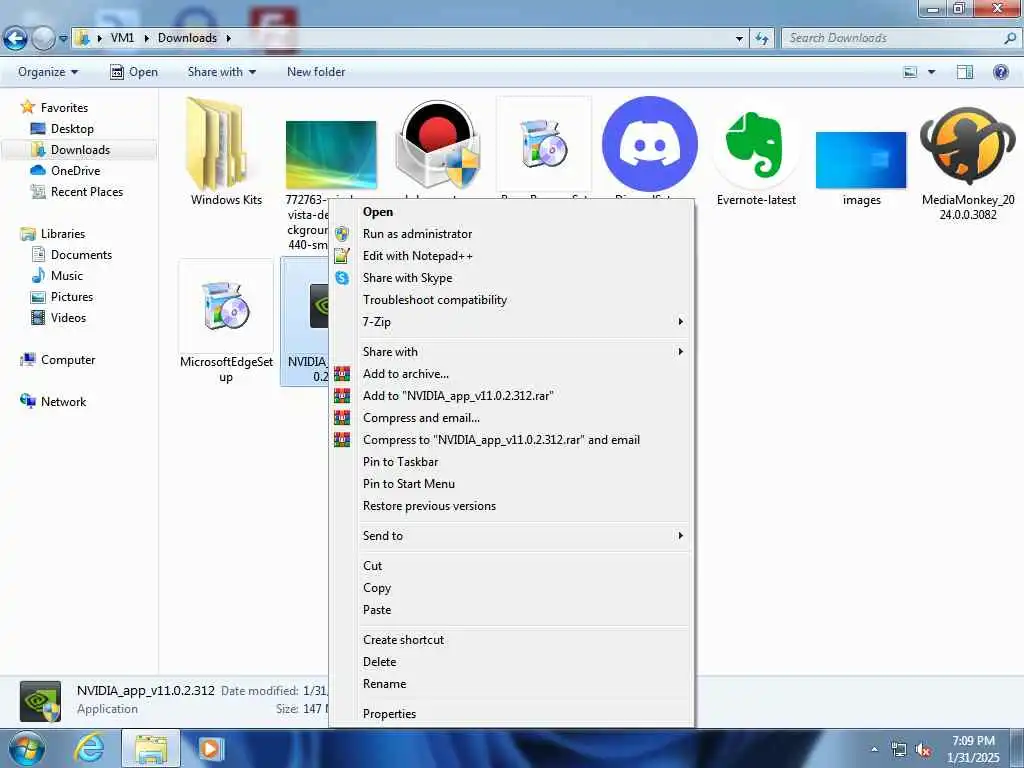Select the vista wallpaper image thumbnail
This screenshot has width=1024, height=768.
[x=331, y=155]
